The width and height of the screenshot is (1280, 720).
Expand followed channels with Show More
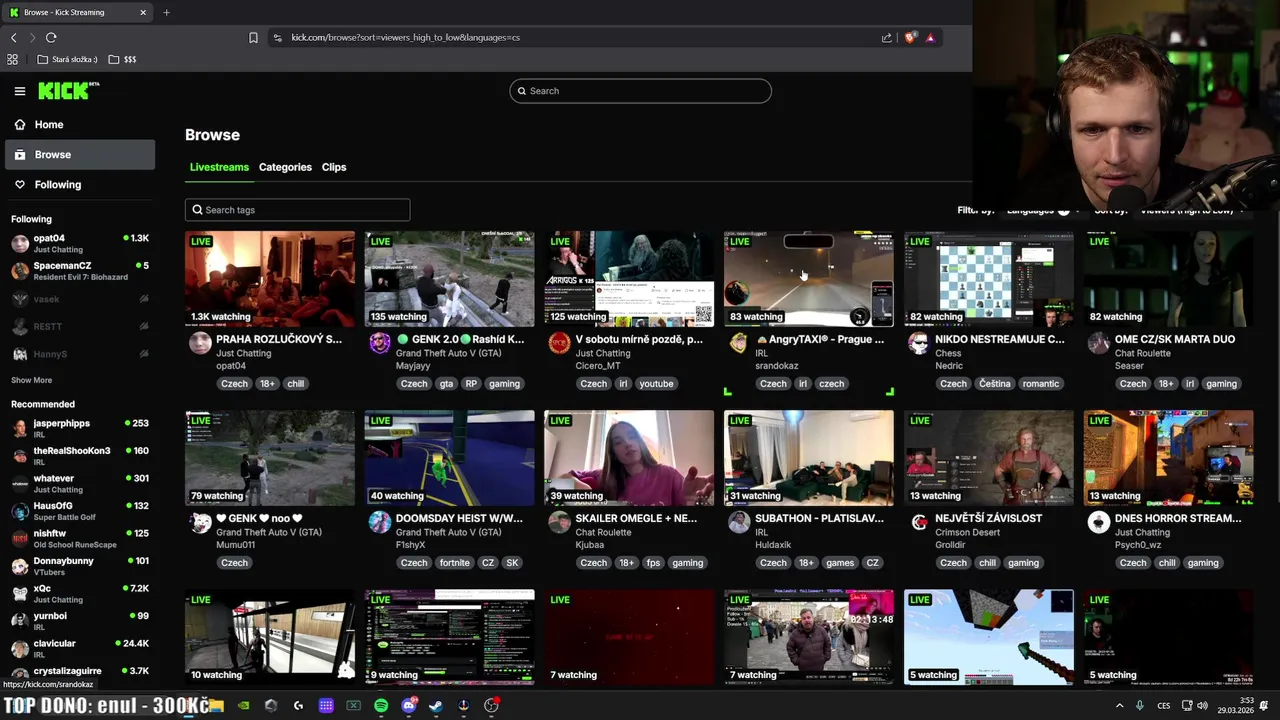point(31,380)
